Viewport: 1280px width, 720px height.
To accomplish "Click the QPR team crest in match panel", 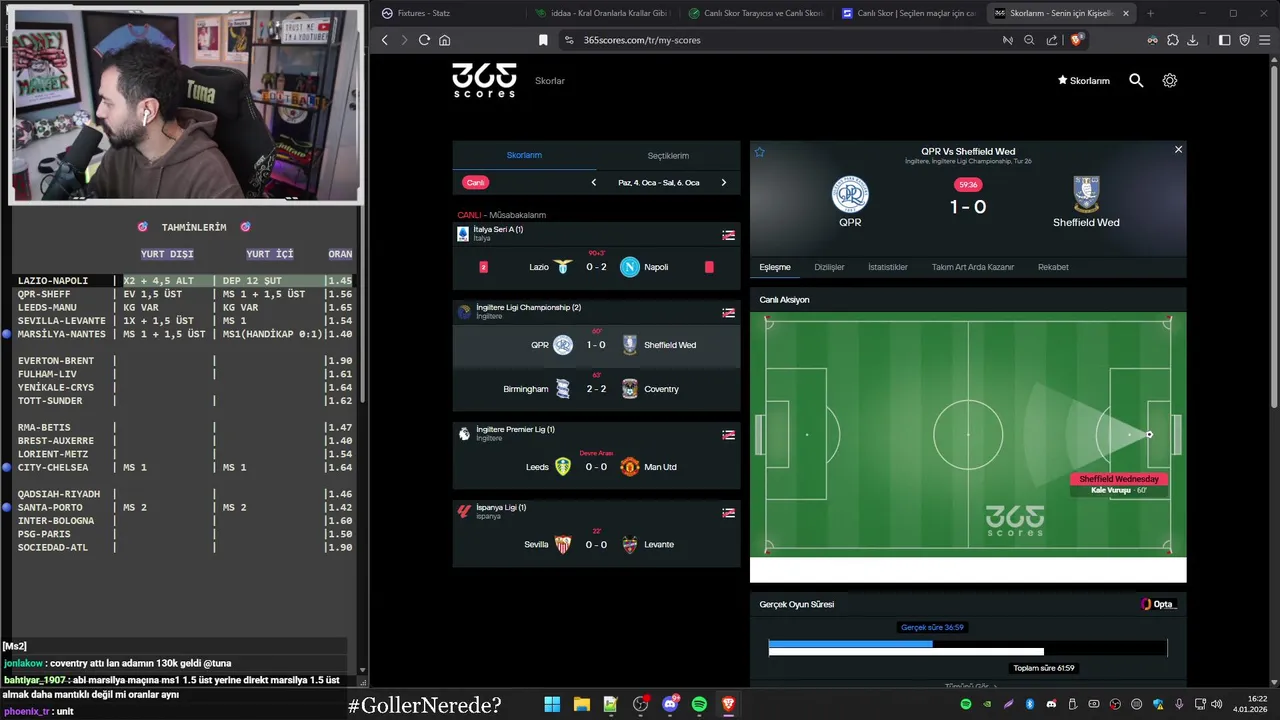I will click(x=850, y=194).
